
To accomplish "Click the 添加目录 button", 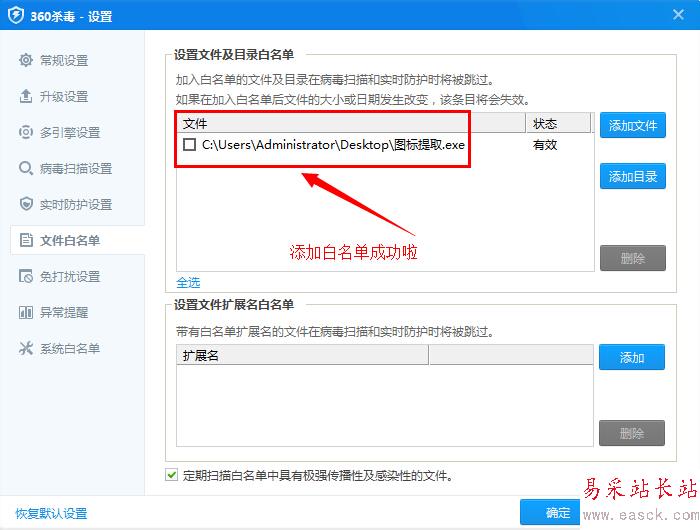I will tap(633, 176).
